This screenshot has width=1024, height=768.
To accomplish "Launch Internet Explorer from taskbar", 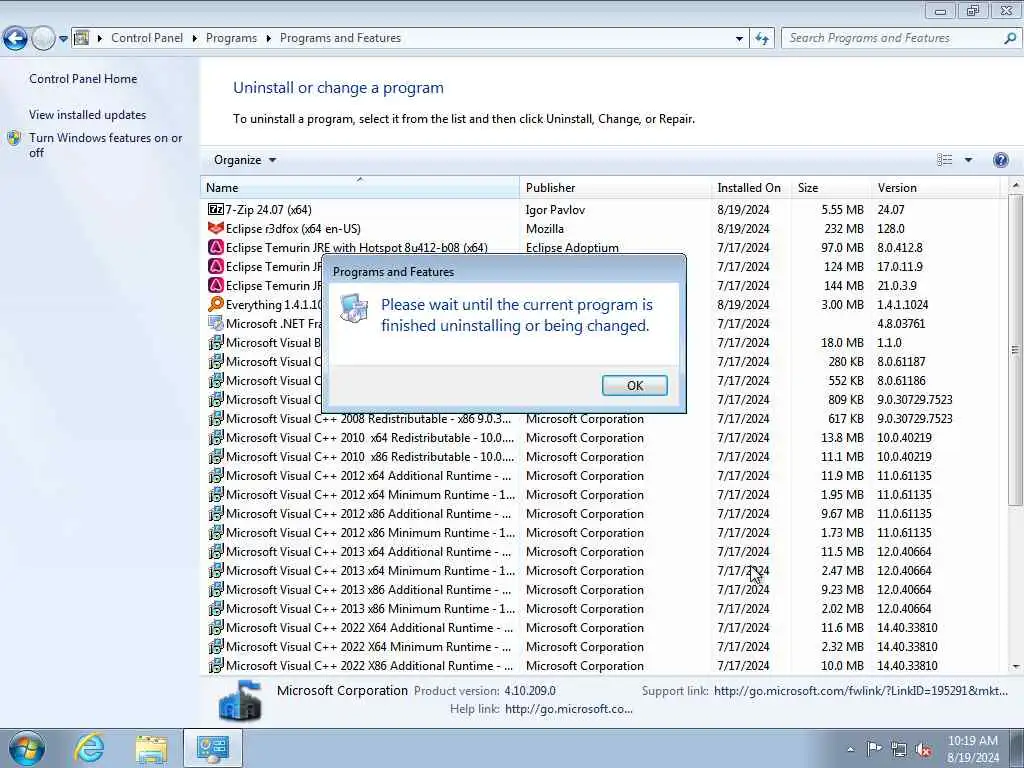I will pos(89,748).
